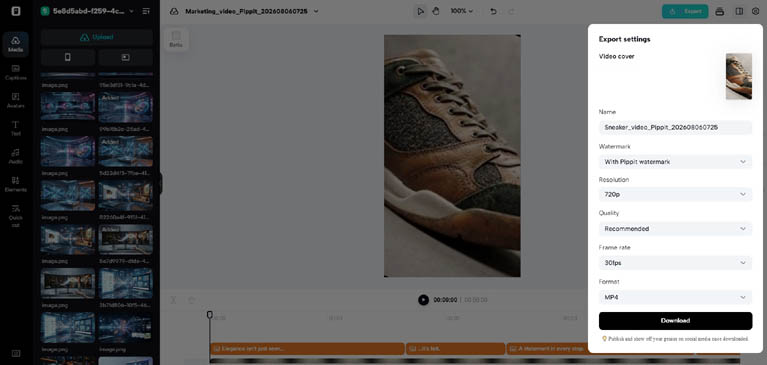Open the Media panel in sidebar

[15, 45]
